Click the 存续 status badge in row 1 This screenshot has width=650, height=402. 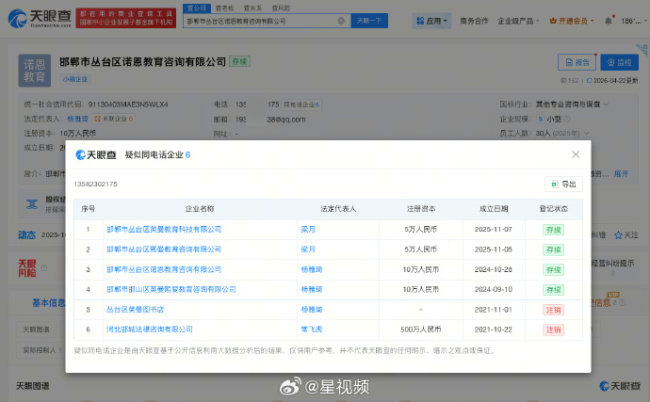tap(553, 230)
